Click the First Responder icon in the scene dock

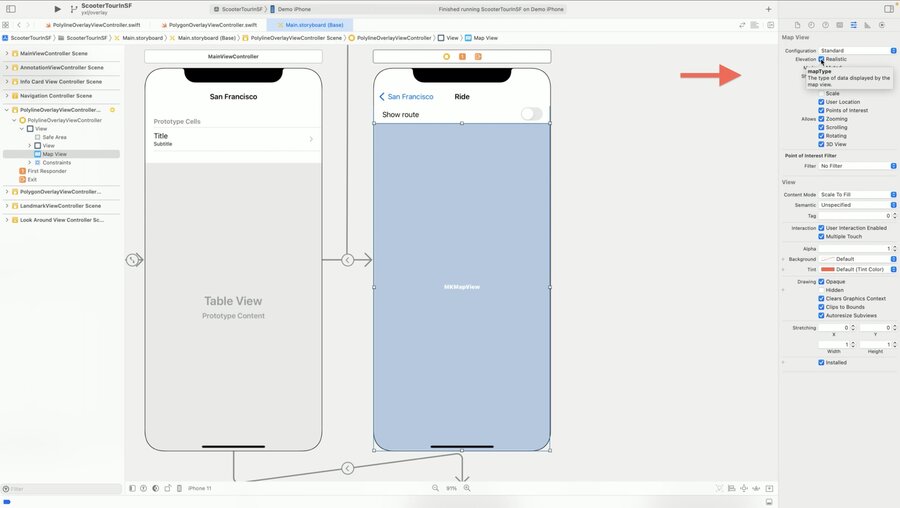(x=462, y=56)
